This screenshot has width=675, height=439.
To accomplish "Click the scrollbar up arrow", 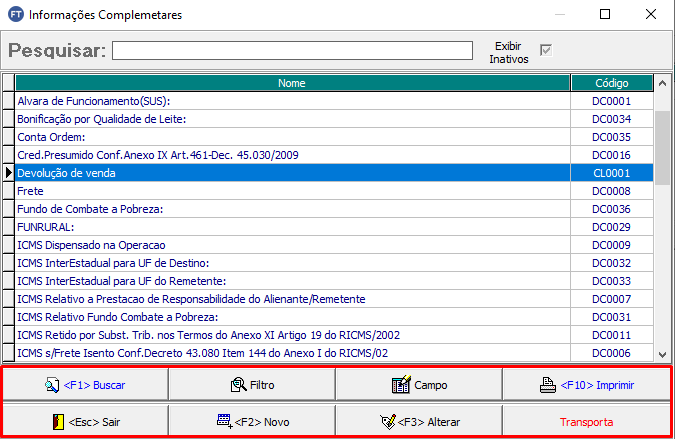I will click(663, 83).
